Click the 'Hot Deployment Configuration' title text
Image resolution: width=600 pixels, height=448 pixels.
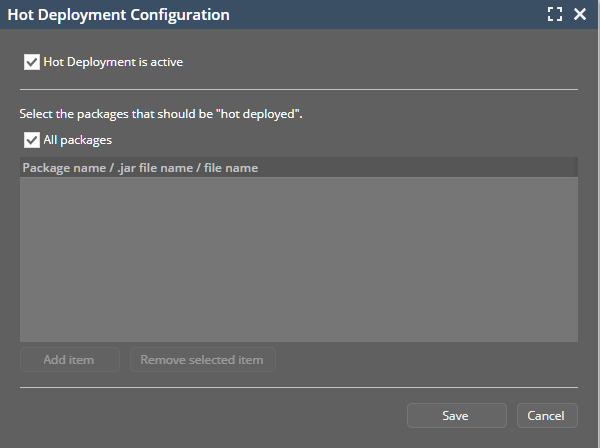click(119, 15)
